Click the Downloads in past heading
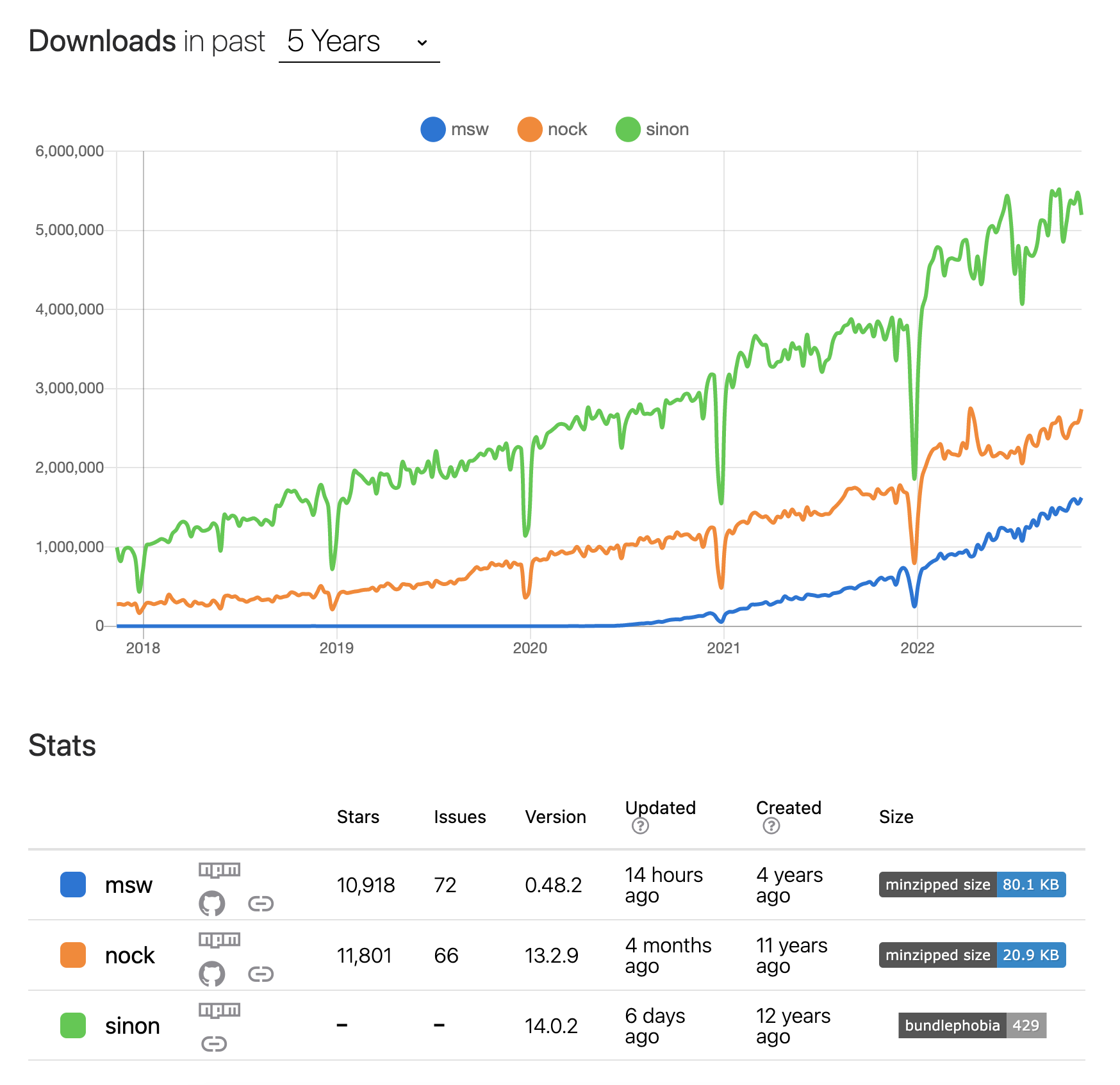1120x1085 pixels. pos(147,41)
